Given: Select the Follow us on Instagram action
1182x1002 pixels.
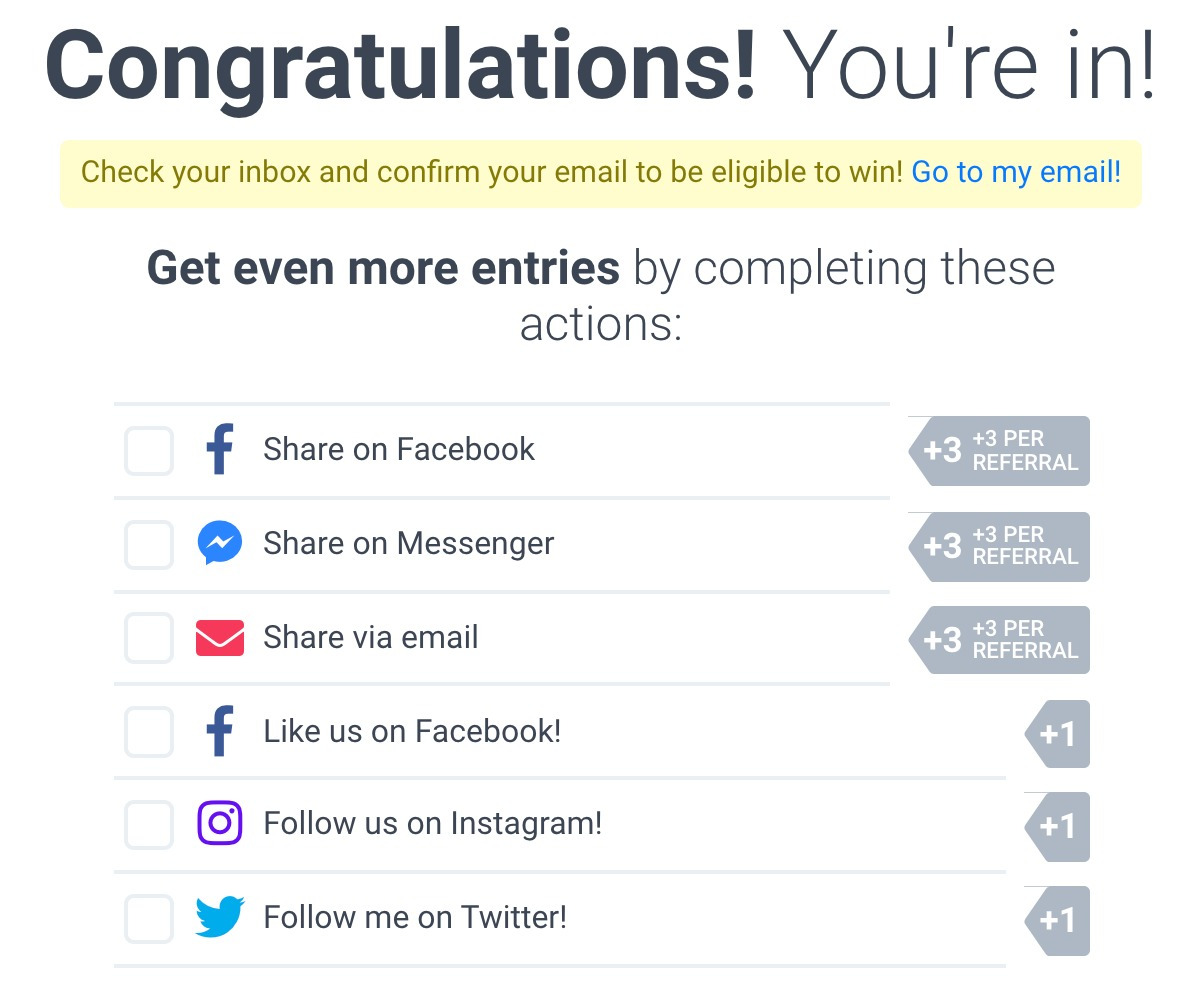Looking at the screenshot, I should [432, 823].
